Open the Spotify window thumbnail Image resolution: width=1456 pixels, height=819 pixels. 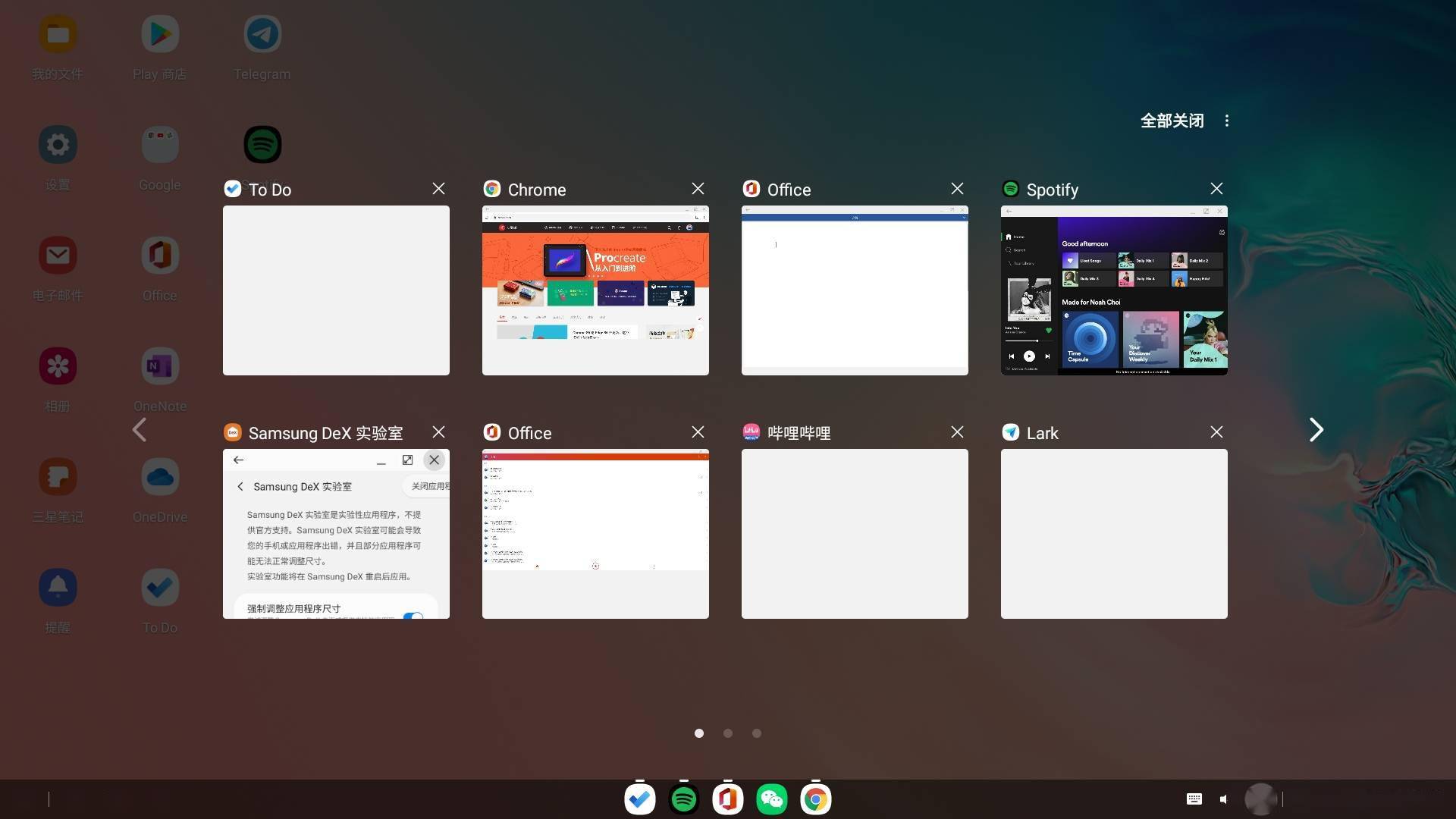coord(1114,290)
